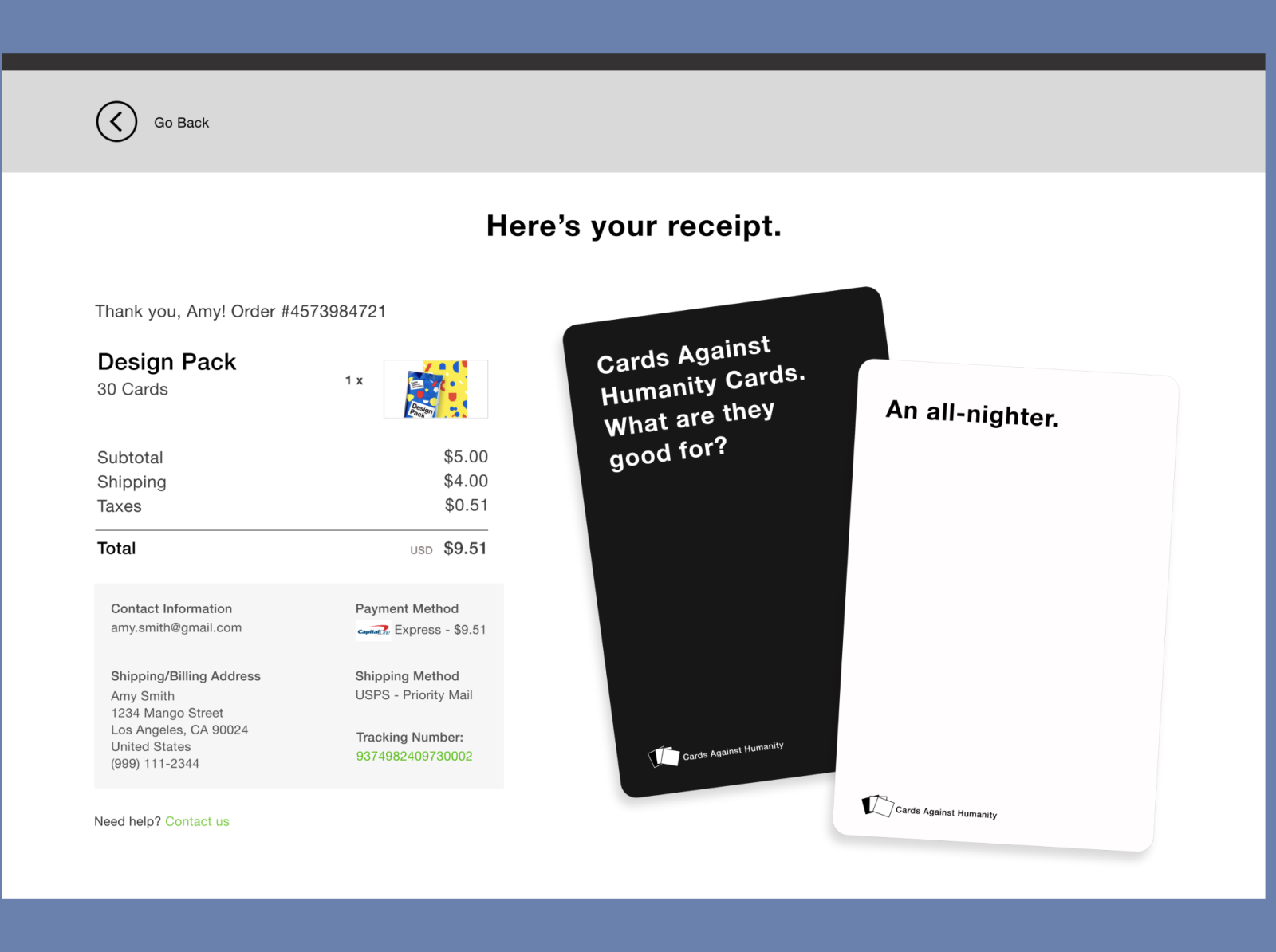Click the Contact us link

tap(197, 821)
